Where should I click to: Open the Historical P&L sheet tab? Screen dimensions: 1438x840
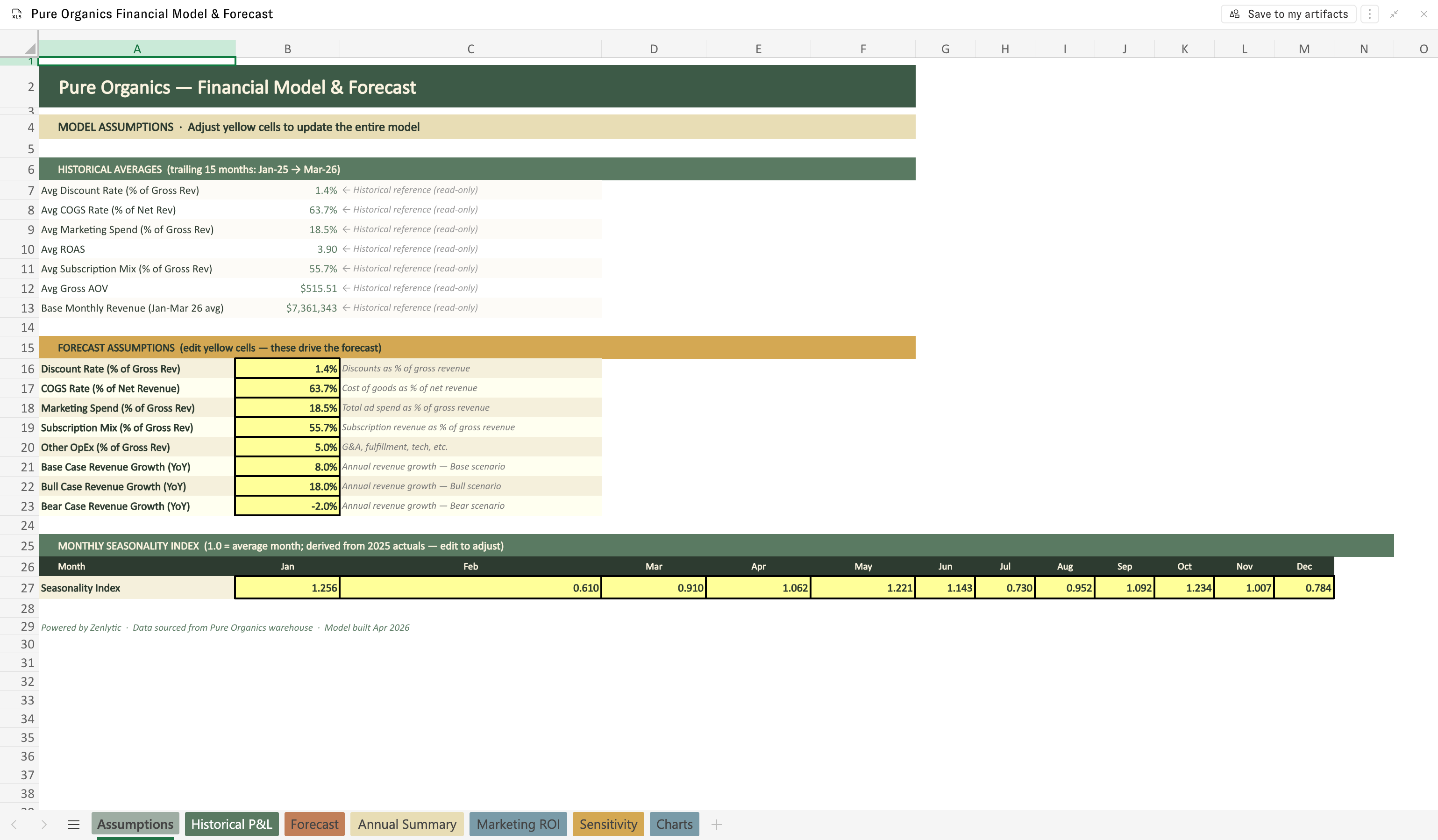pyautogui.click(x=232, y=824)
